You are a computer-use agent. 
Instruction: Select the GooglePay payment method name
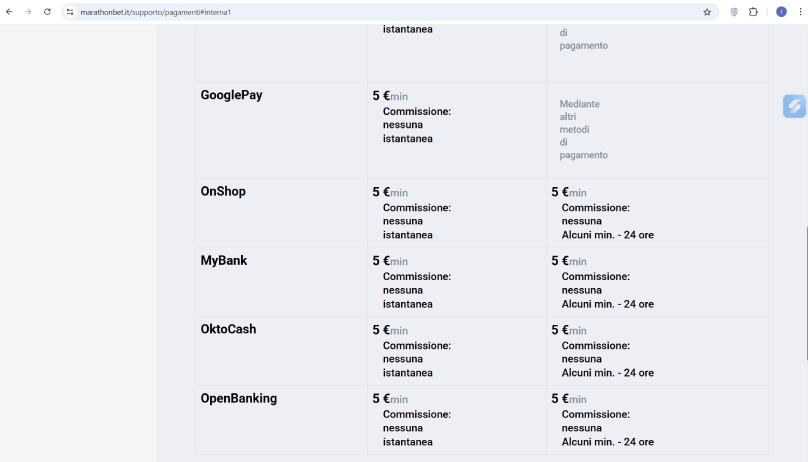[x=231, y=95]
